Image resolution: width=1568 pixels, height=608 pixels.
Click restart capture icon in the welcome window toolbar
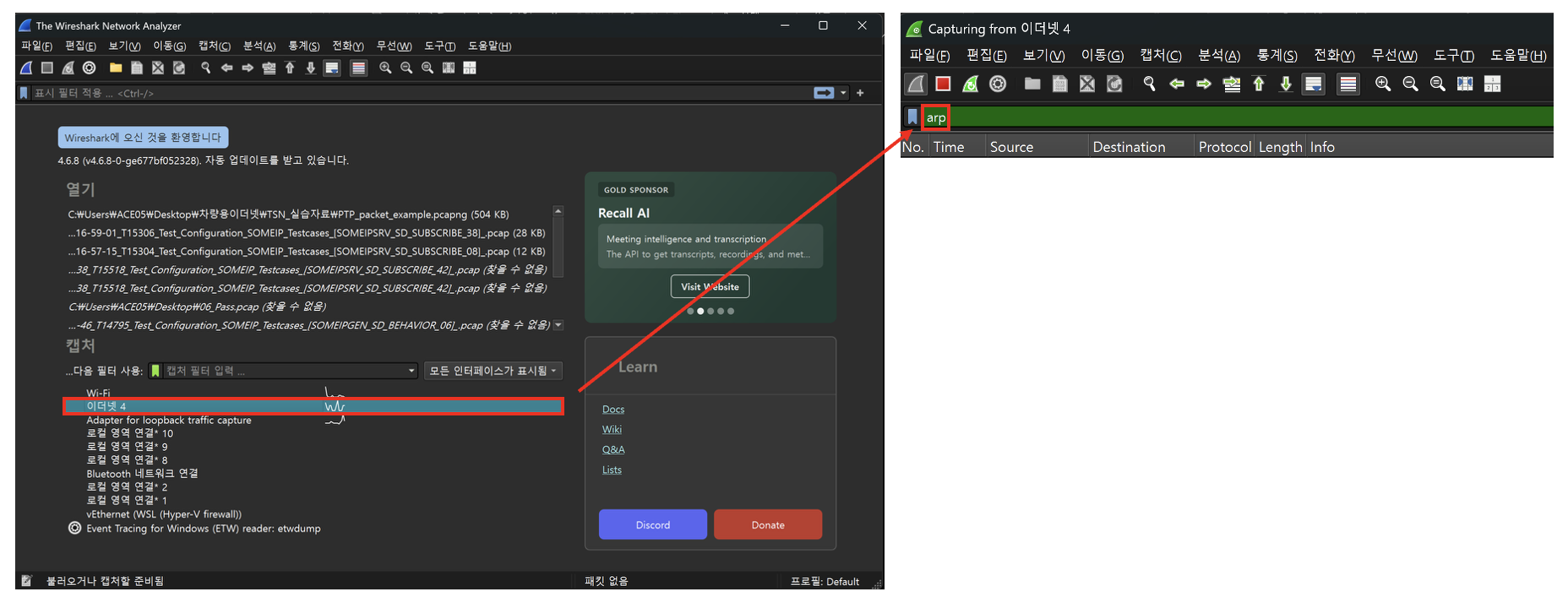click(x=68, y=68)
